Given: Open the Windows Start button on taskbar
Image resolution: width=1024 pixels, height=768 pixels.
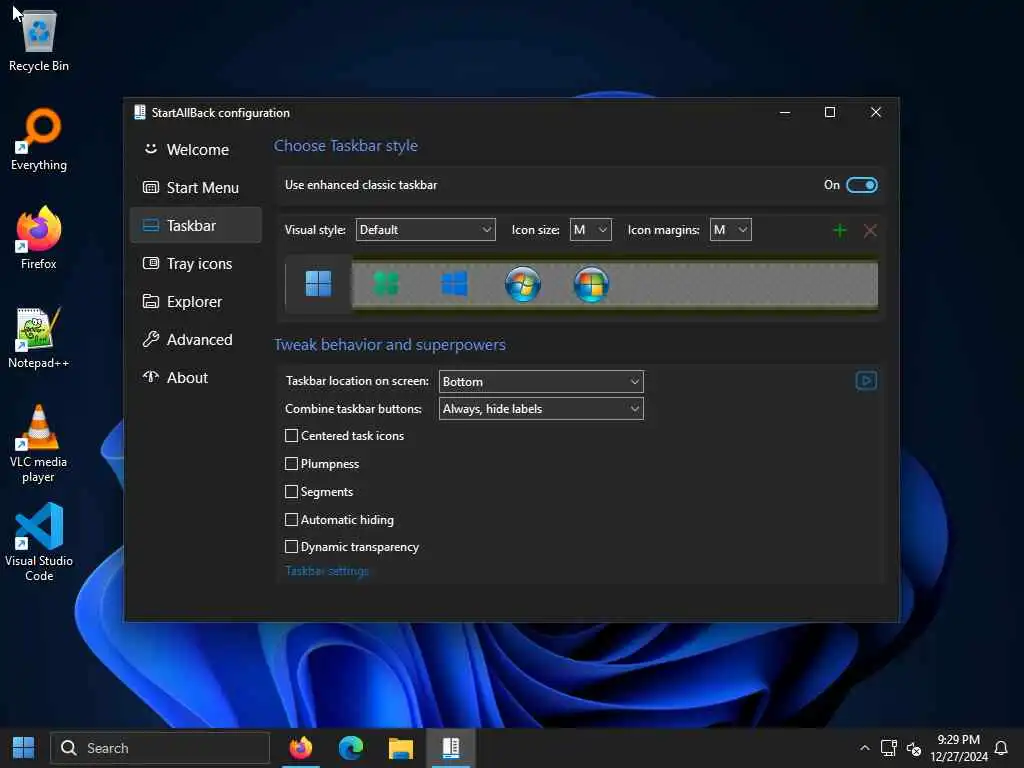Looking at the screenshot, I should click(24, 748).
